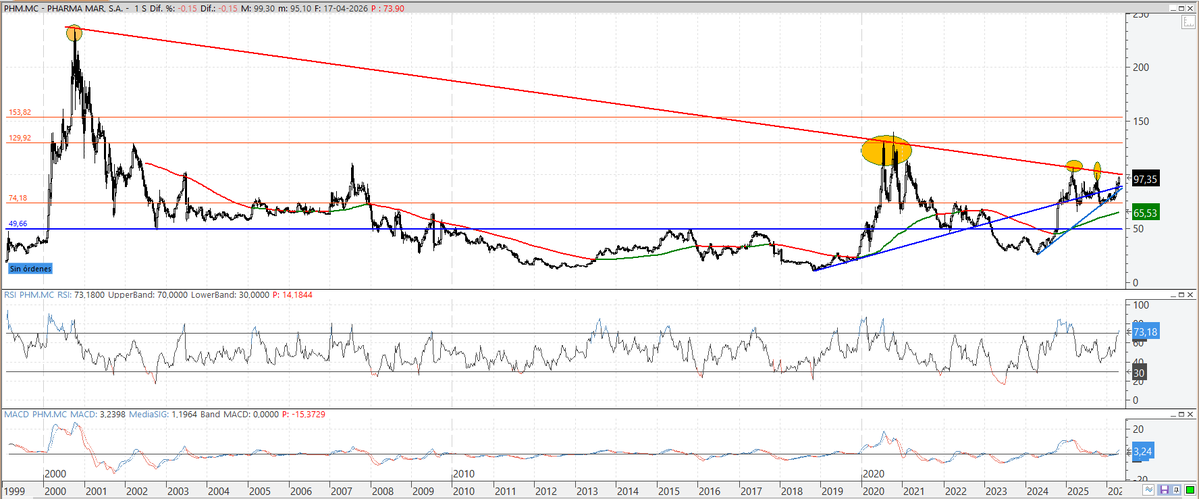Open the price axis scale settings icon
Image resolution: width=1199 pixels, height=499 pixels.
pos(1188,22)
